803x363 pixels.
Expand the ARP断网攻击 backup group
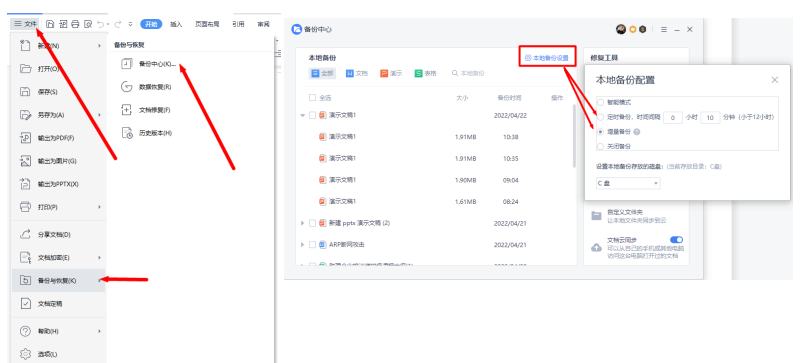click(303, 245)
